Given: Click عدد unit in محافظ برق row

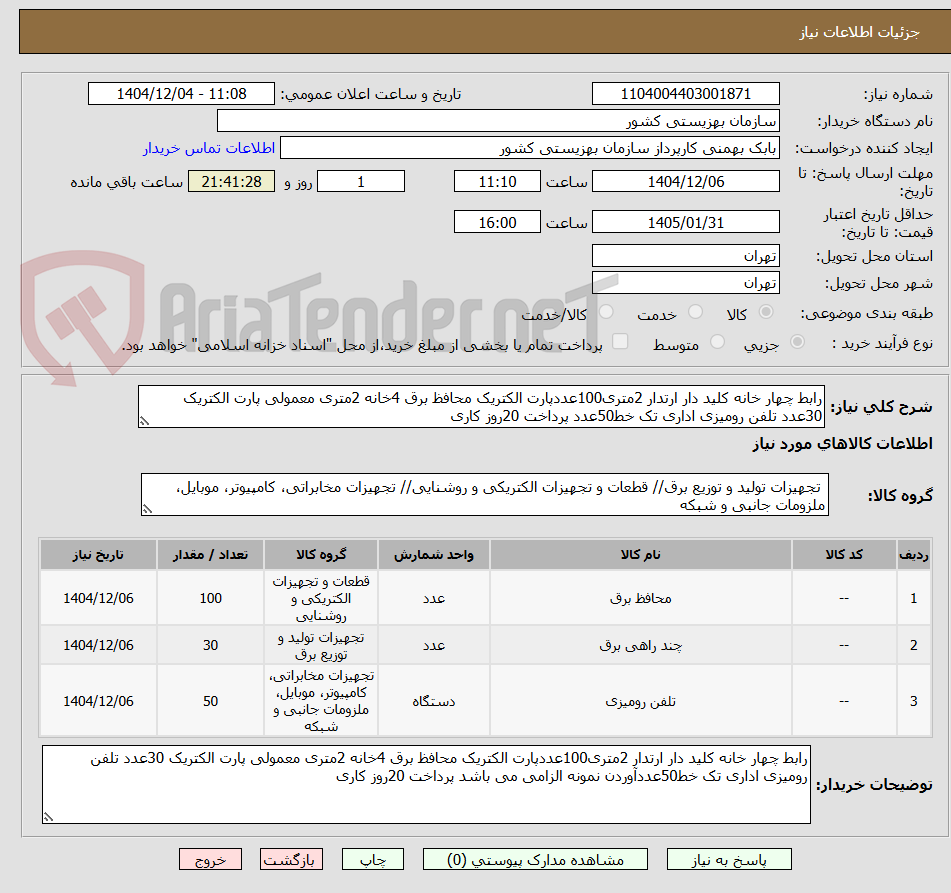Looking at the screenshot, I should [434, 598].
